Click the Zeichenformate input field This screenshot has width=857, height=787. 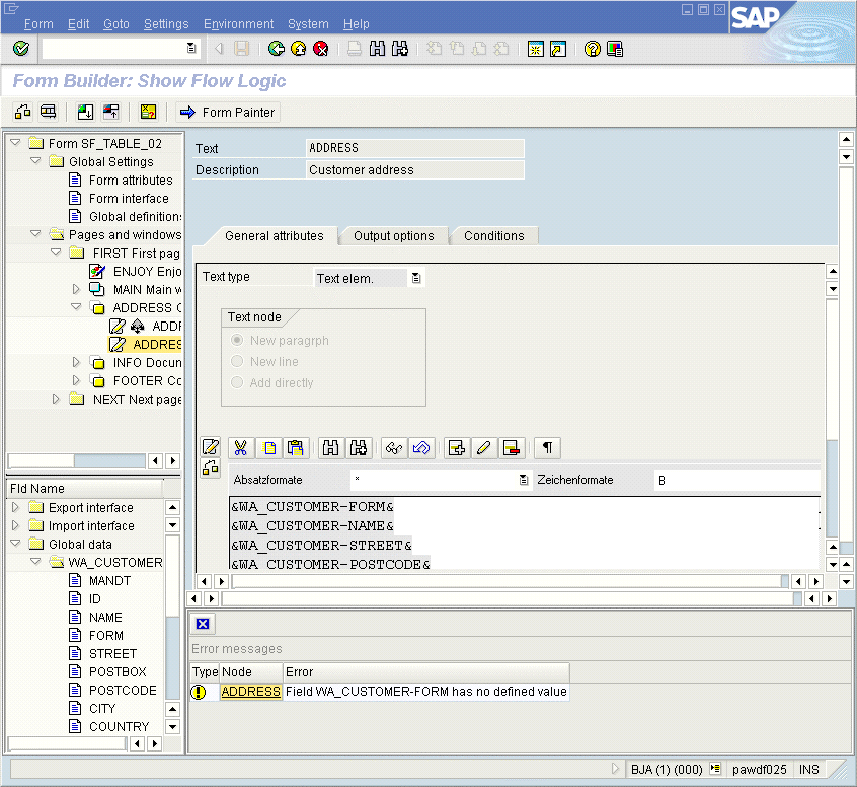735,481
